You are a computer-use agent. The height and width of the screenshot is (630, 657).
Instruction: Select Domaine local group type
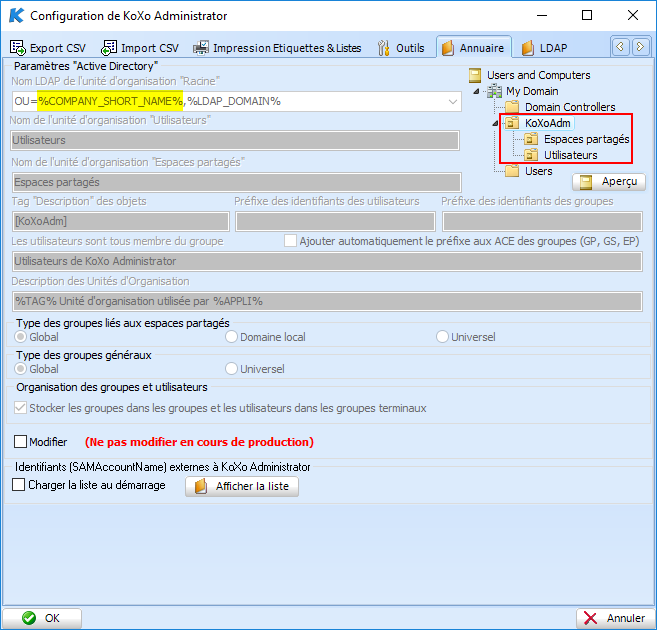click(231, 337)
